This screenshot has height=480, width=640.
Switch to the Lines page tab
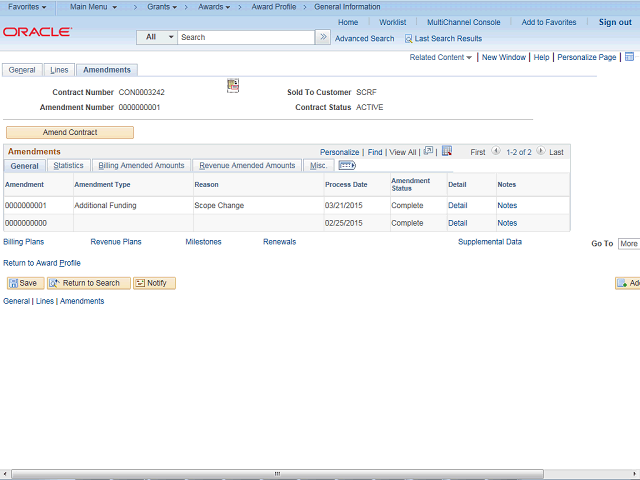59,70
